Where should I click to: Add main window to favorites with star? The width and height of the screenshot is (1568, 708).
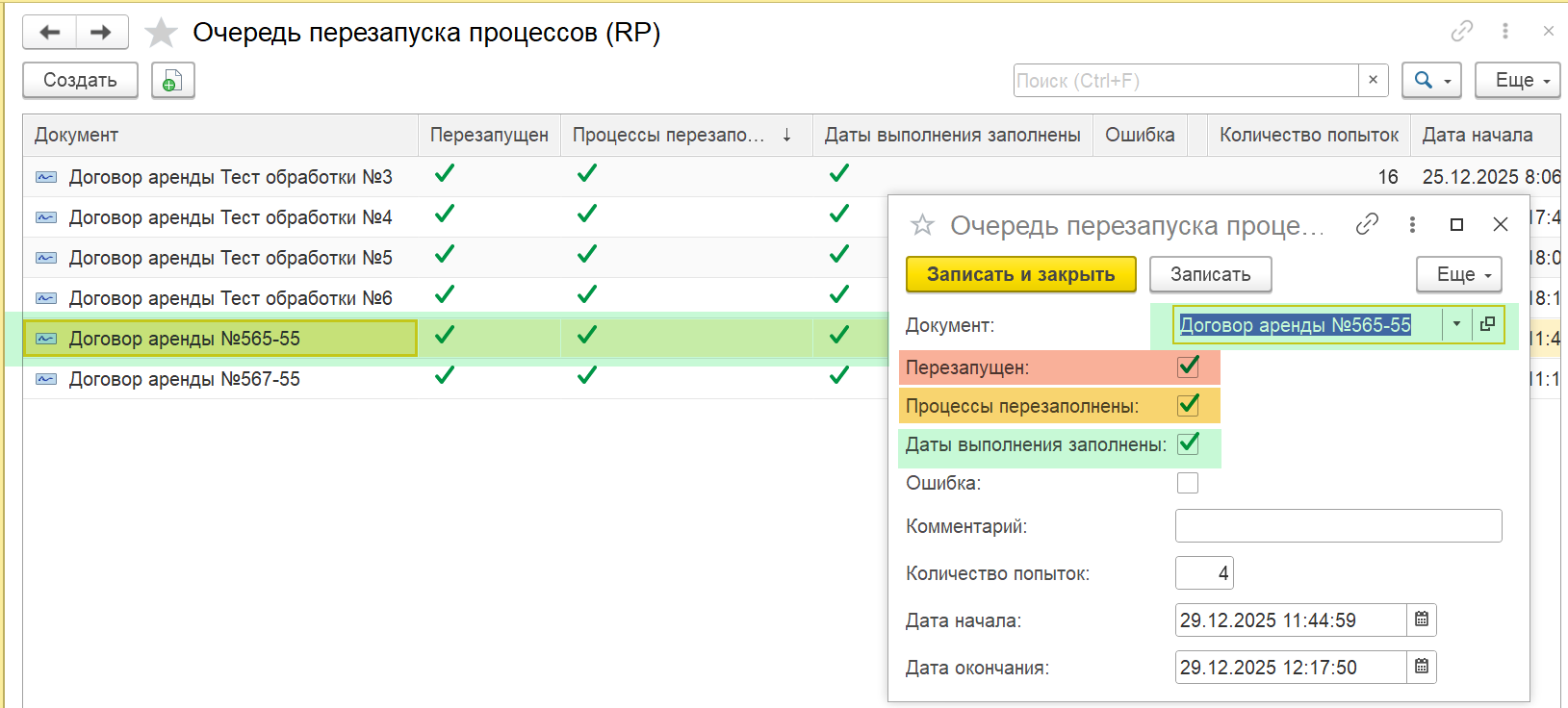161,33
